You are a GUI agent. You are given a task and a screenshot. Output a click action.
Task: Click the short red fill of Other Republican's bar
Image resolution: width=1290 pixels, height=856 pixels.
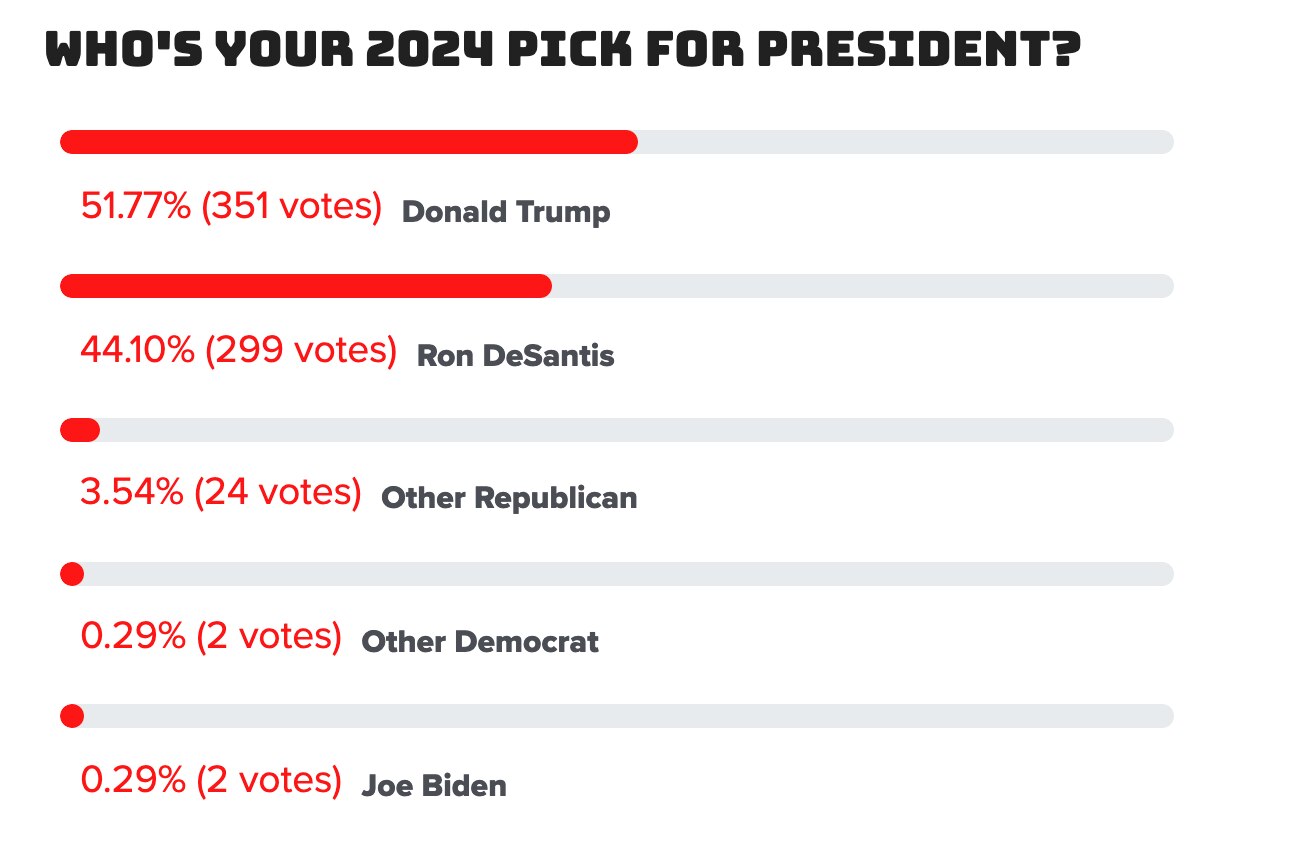point(80,430)
